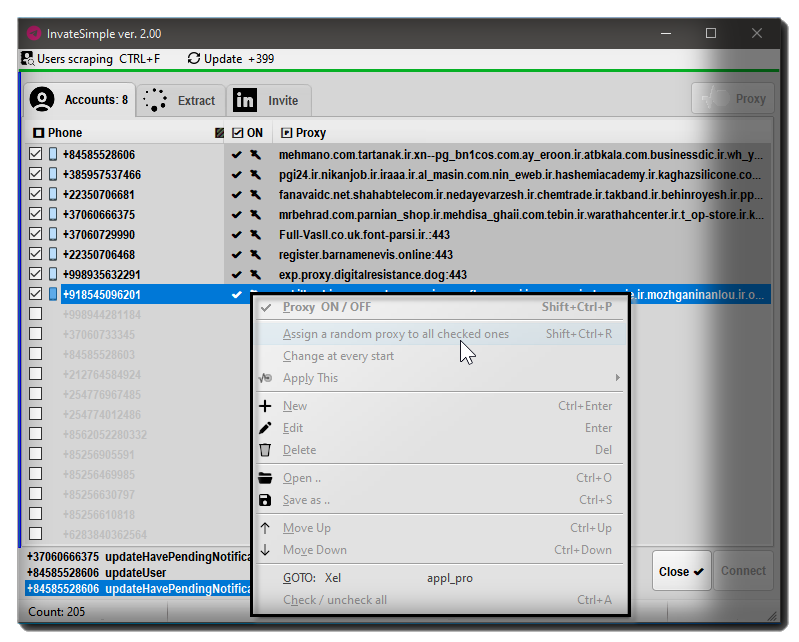Click the Count: 205 status text
799x642 pixels.
[57, 611]
